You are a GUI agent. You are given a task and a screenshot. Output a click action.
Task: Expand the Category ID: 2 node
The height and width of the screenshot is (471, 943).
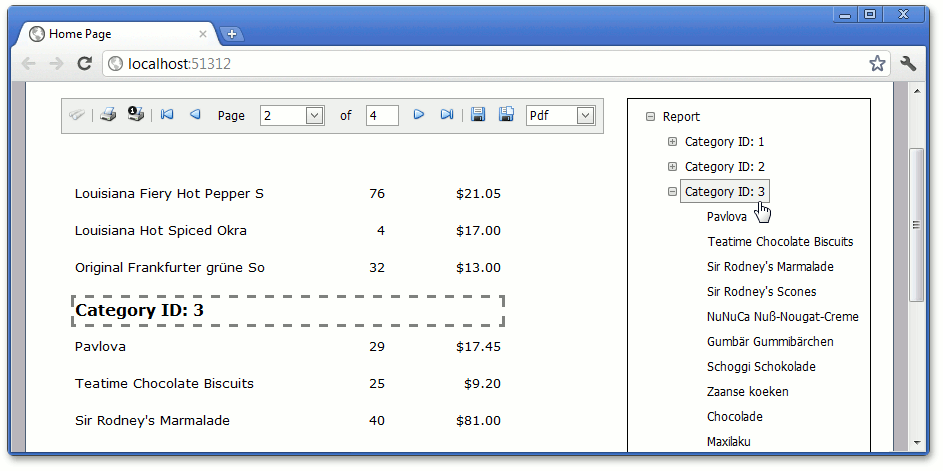[x=672, y=167]
